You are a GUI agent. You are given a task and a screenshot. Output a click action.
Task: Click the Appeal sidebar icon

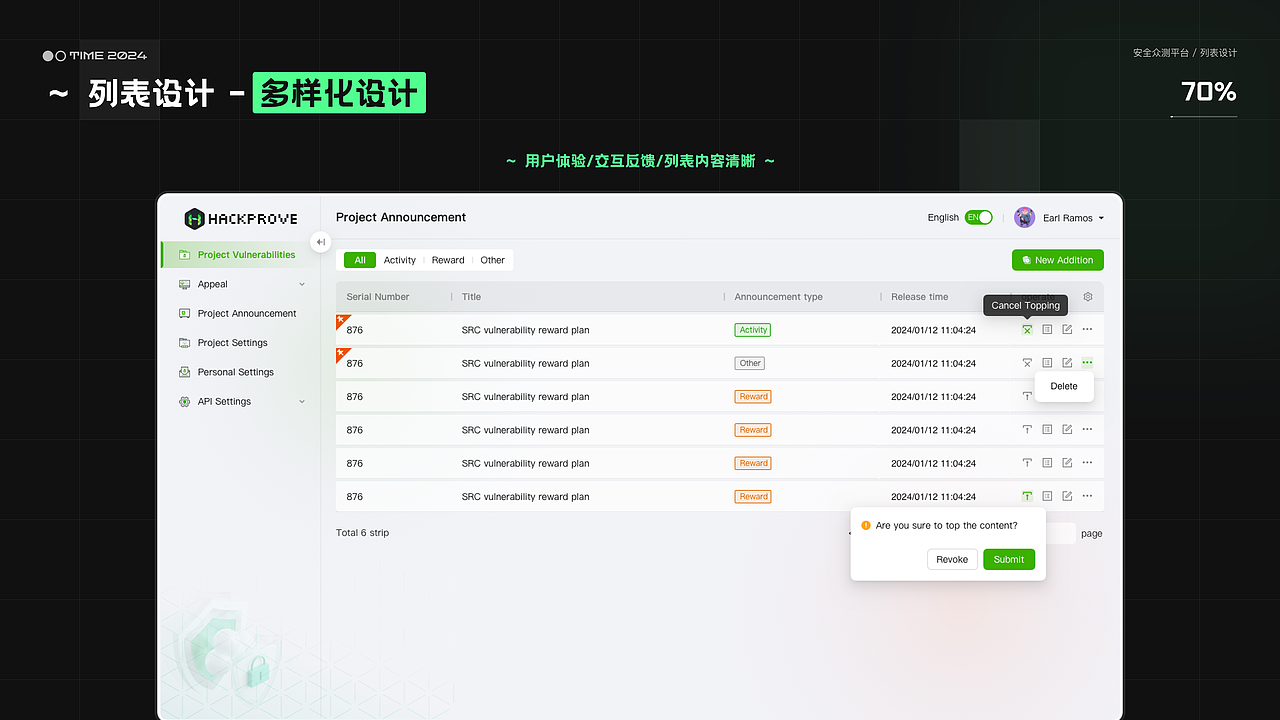pyautogui.click(x=184, y=284)
